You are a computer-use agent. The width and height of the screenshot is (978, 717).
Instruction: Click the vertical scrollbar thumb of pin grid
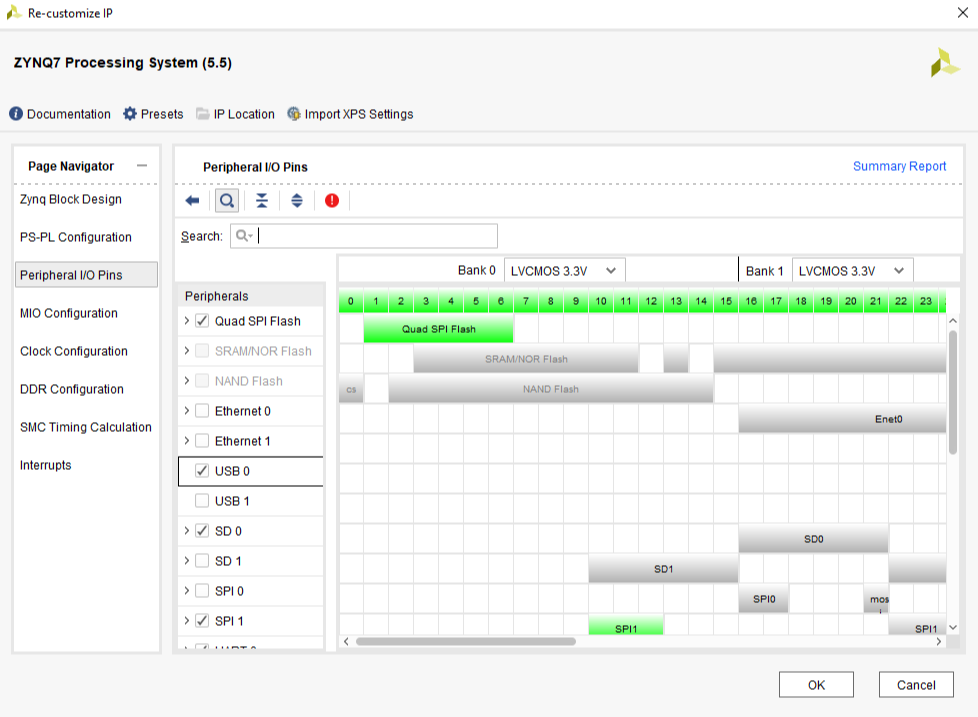952,392
